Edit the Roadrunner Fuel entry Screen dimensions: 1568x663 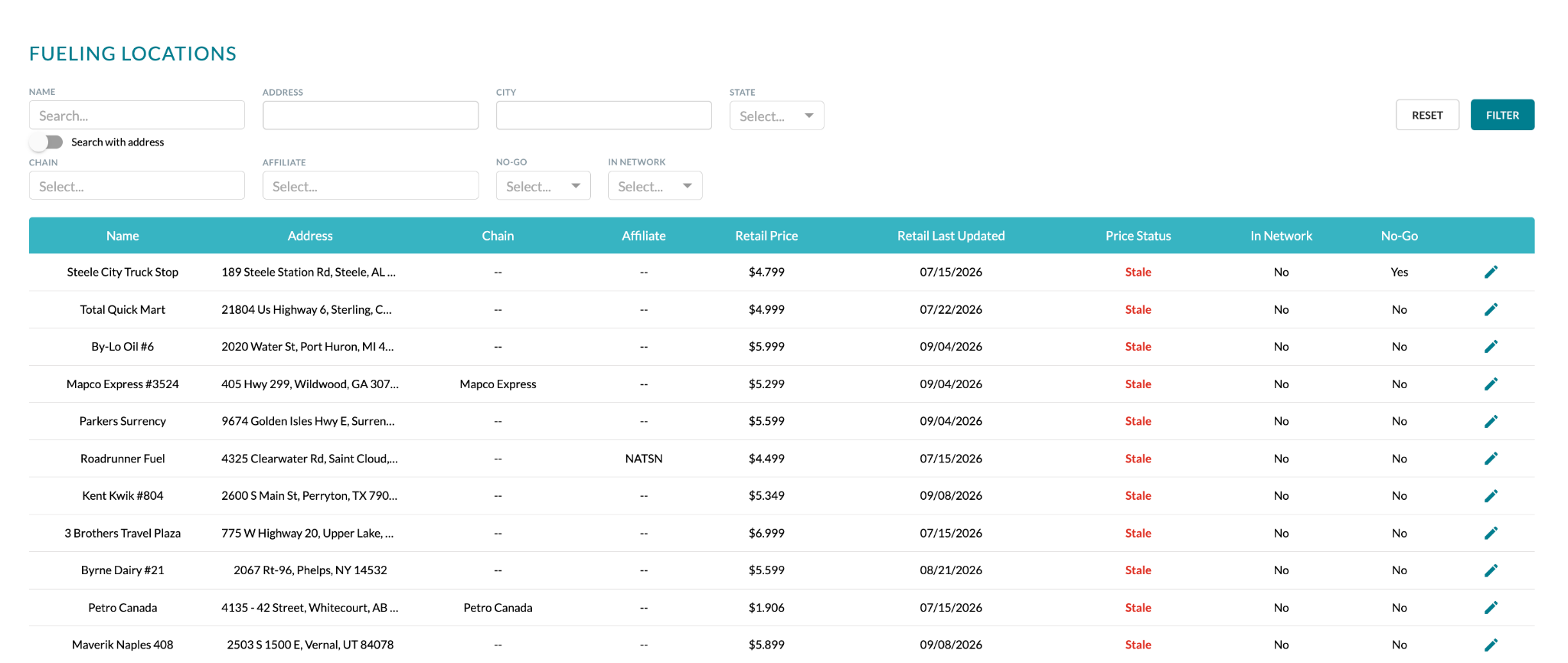[1491, 459]
